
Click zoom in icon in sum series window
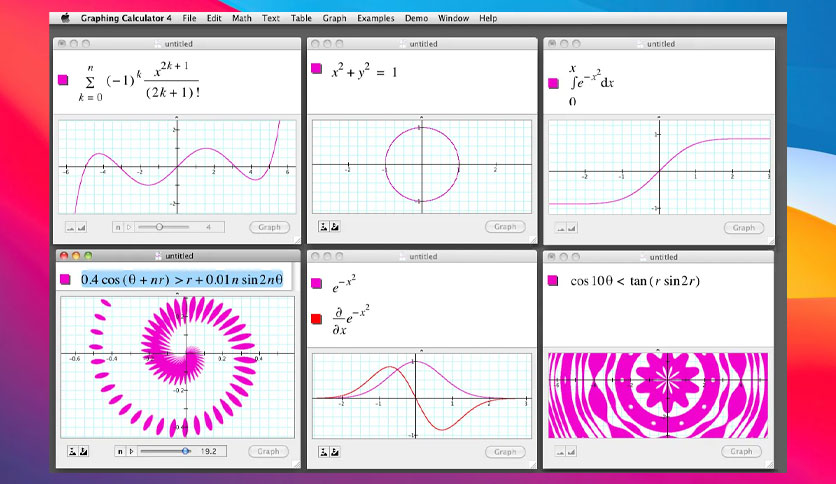(82, 228)
